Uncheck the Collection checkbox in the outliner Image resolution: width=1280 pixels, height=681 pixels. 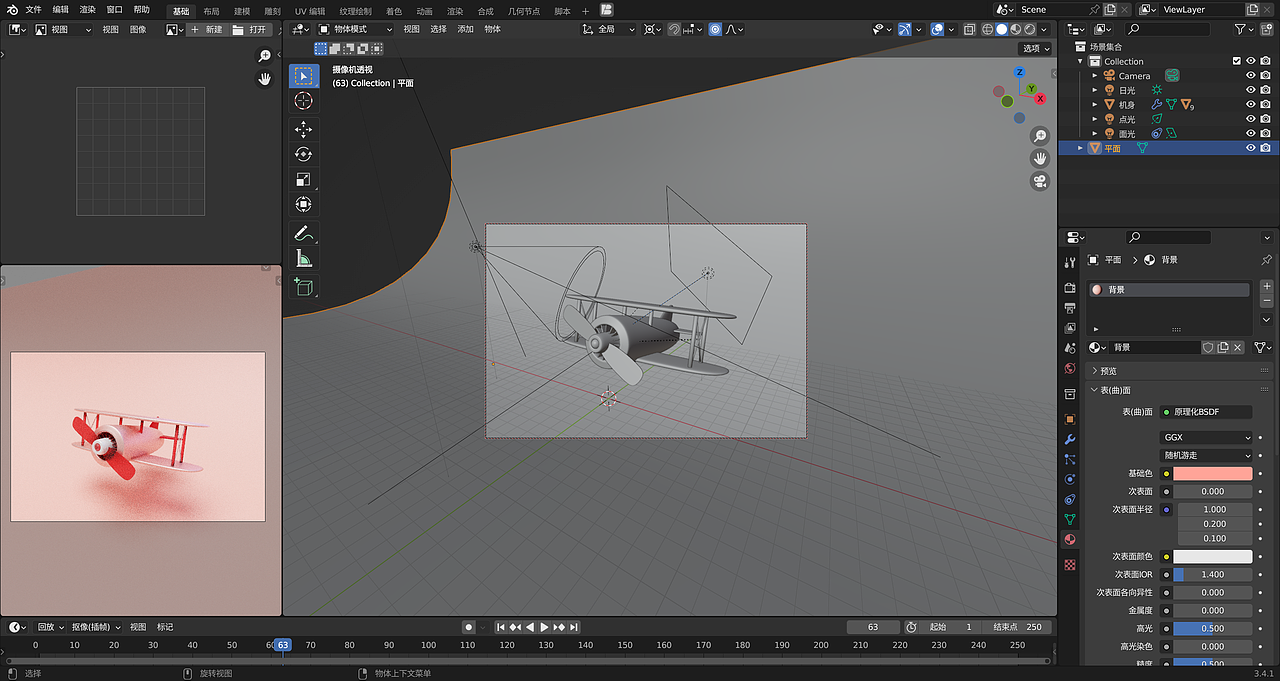tap(1237, 61)
